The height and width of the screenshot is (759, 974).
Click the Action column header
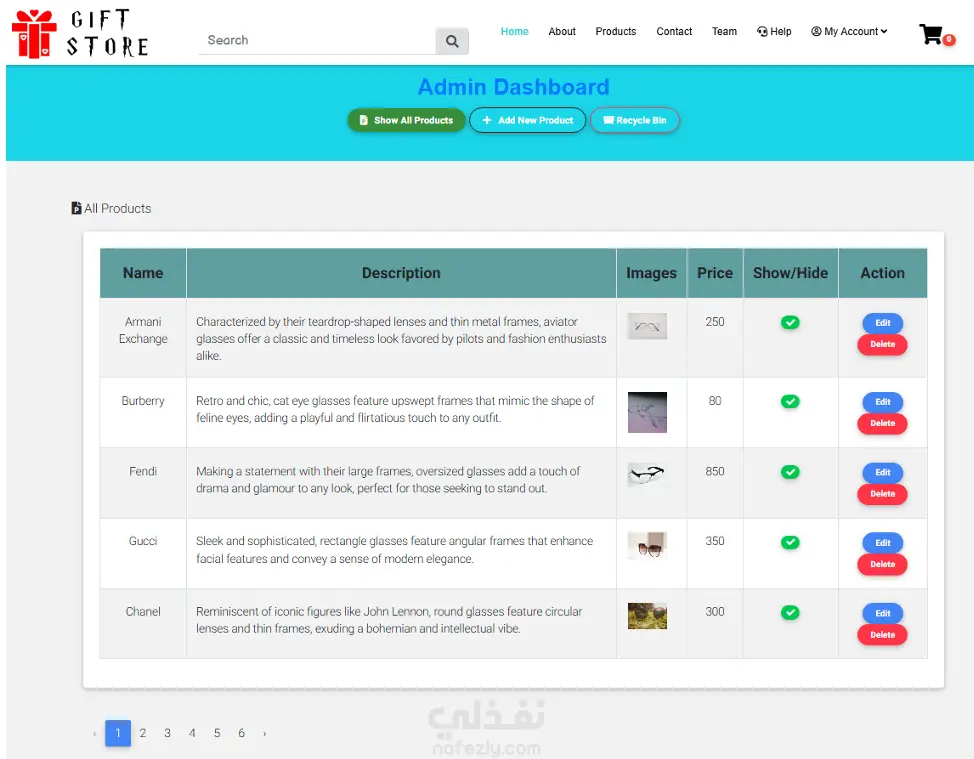coord(883,273)
